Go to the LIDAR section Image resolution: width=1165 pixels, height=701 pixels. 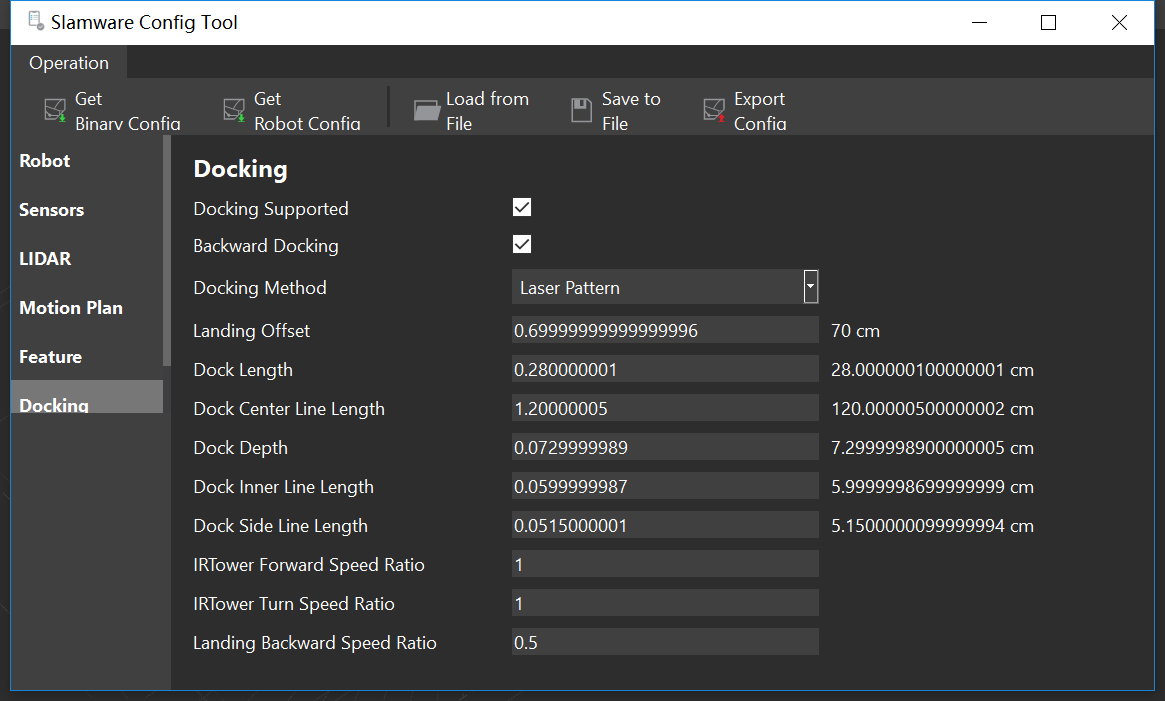click(45, 259)
